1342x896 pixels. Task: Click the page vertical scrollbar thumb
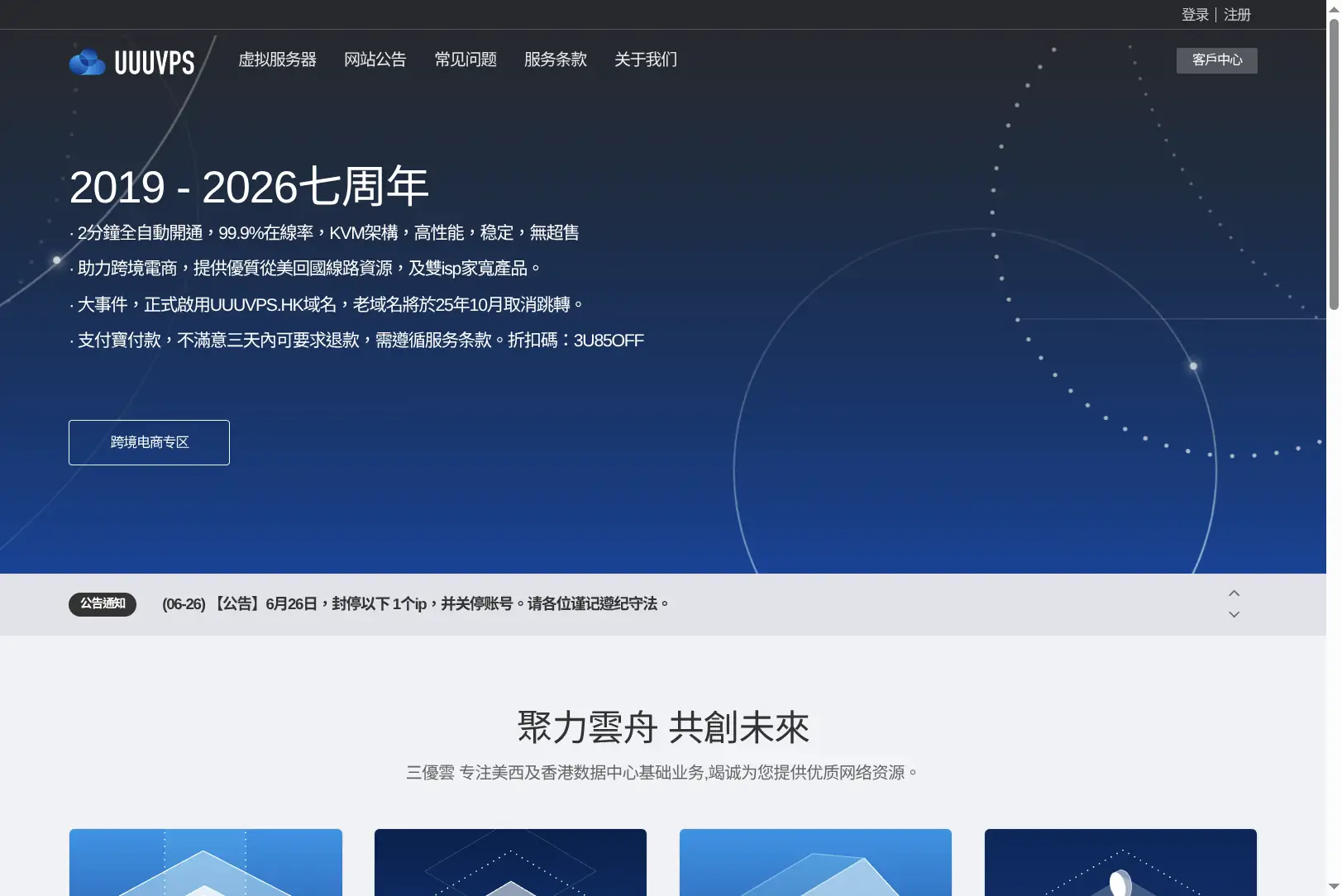click(x=1334, y=164)
